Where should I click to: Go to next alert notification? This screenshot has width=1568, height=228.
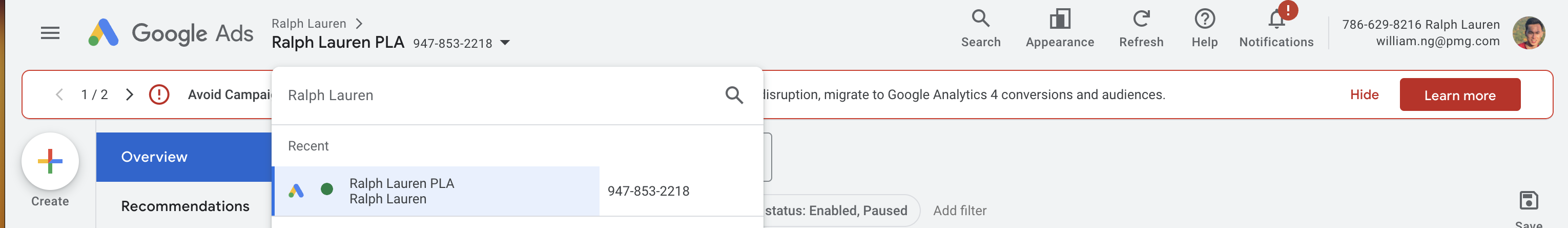129,94
